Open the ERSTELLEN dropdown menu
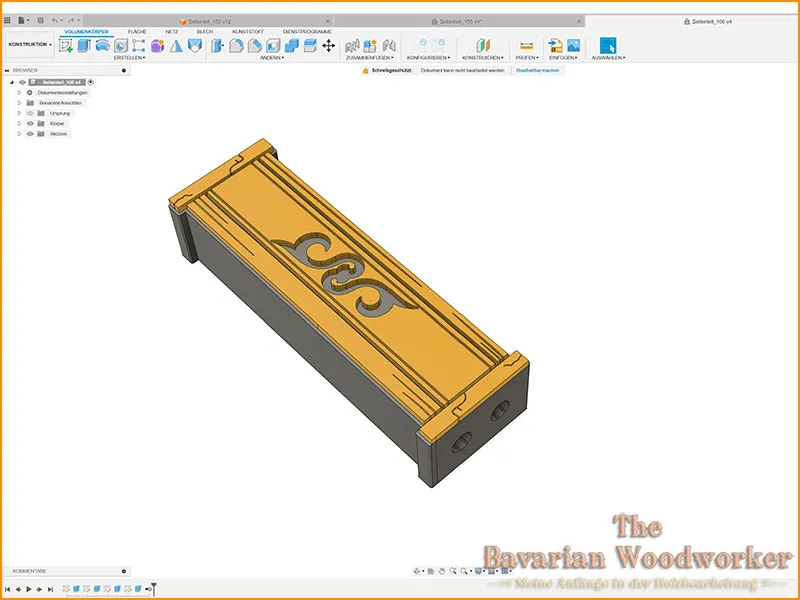 (130, 58)
